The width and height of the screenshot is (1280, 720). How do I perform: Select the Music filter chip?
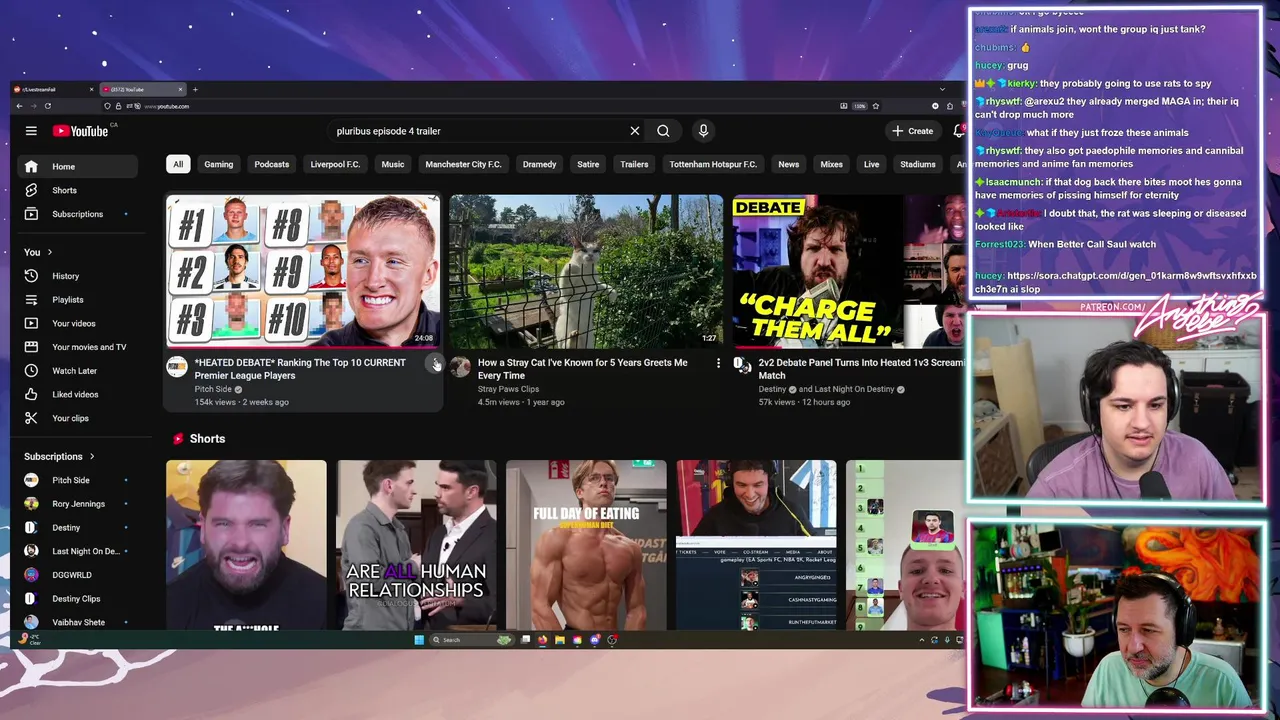[x=393, y=164]
